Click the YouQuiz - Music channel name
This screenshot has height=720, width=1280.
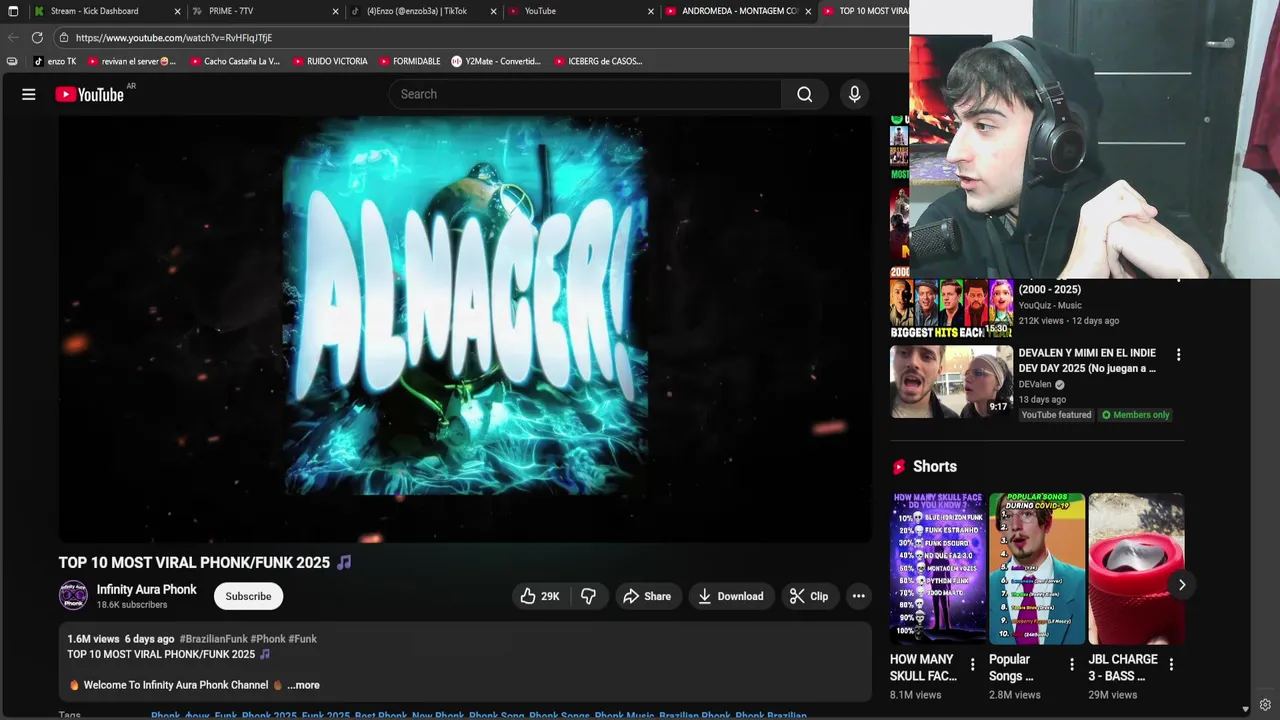[x=1050, y=305]
